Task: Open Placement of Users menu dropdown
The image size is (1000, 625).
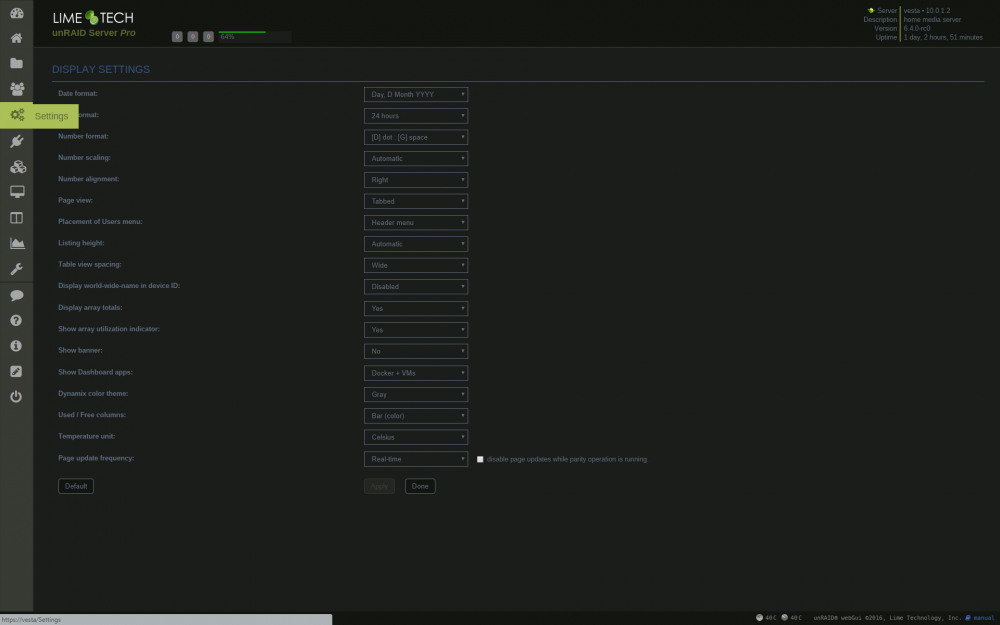Action: coord(416,223)
